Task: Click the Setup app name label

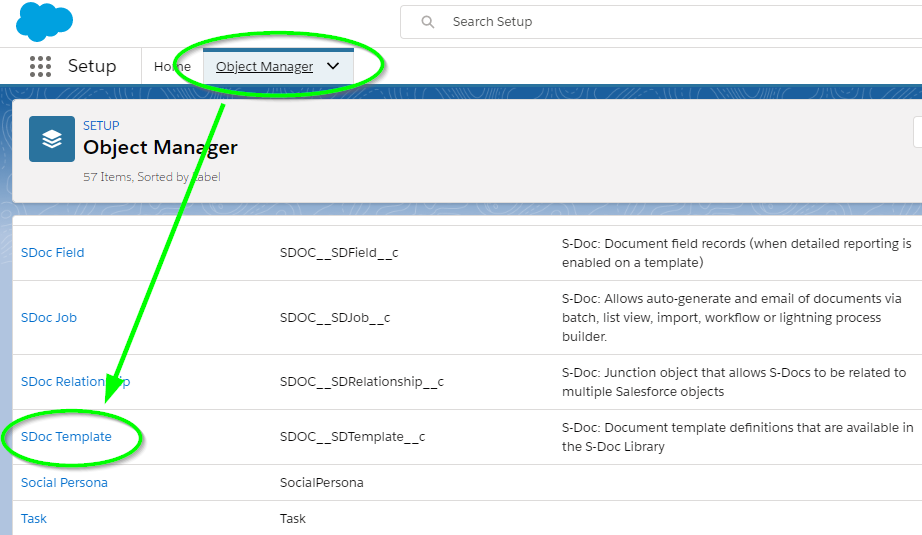Action: tap(92, 66)
